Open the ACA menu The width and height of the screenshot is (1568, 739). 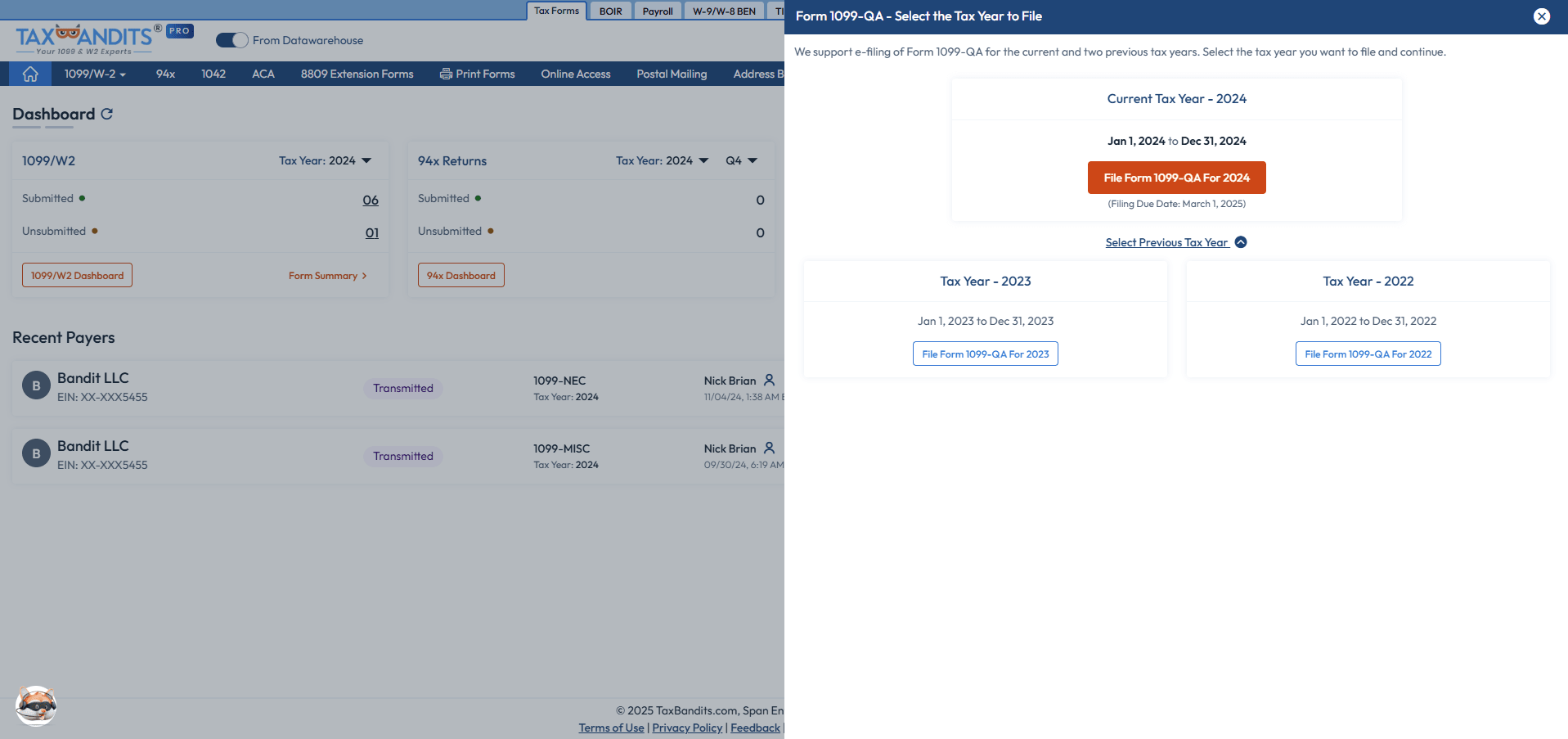tap(263, 74)
